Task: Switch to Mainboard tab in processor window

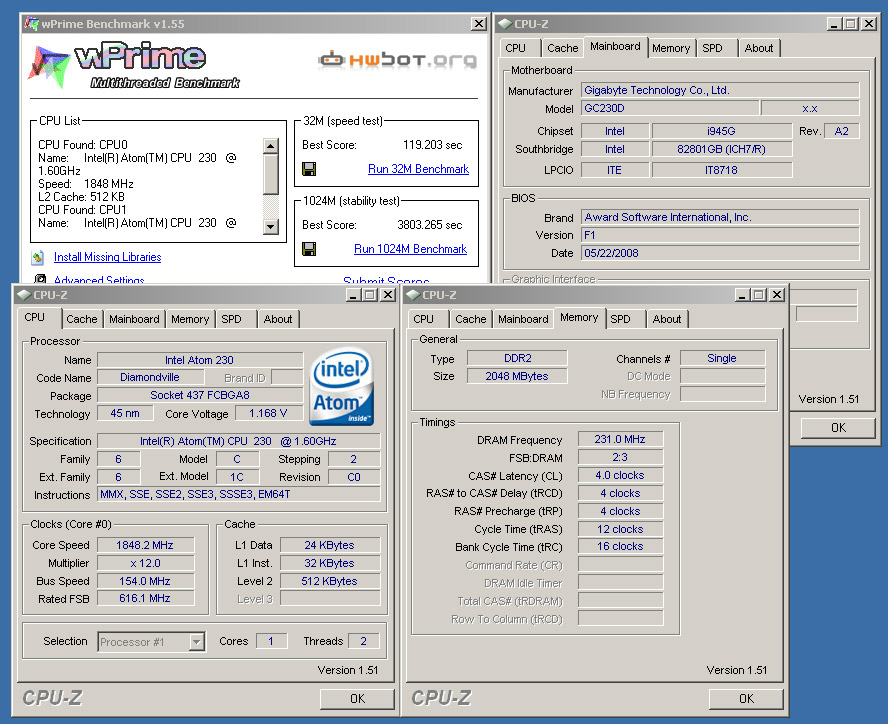Action: point(134,319)
